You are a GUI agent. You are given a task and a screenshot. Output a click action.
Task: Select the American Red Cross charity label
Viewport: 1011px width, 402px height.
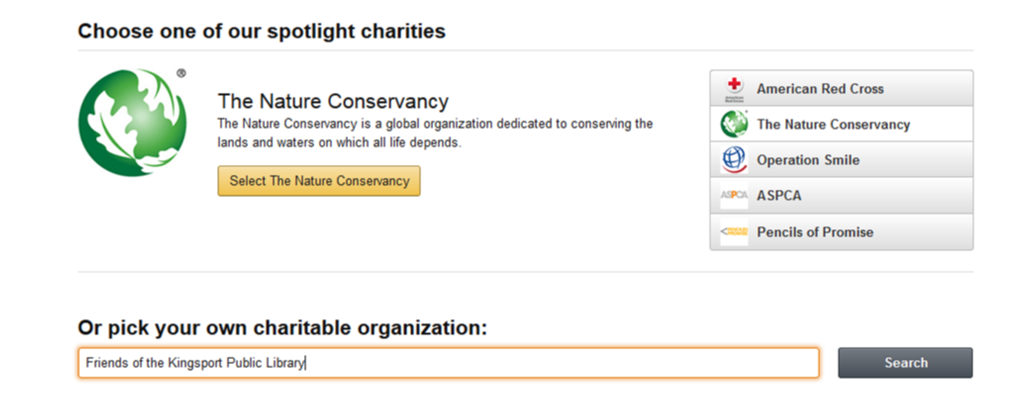pyautogui.click(x=820, y=89)
